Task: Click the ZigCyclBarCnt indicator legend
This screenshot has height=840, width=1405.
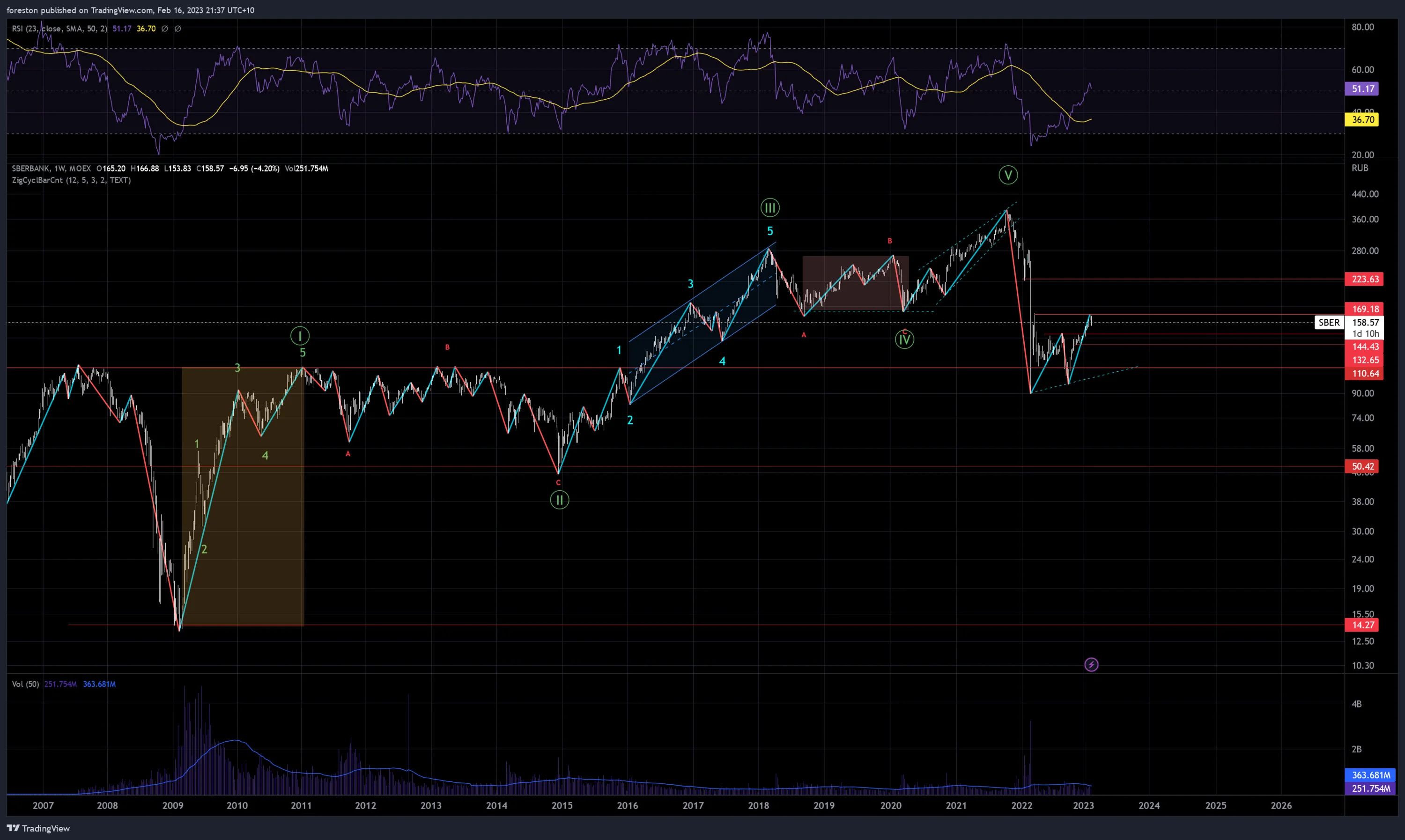Action: click(x=71, y=180)
